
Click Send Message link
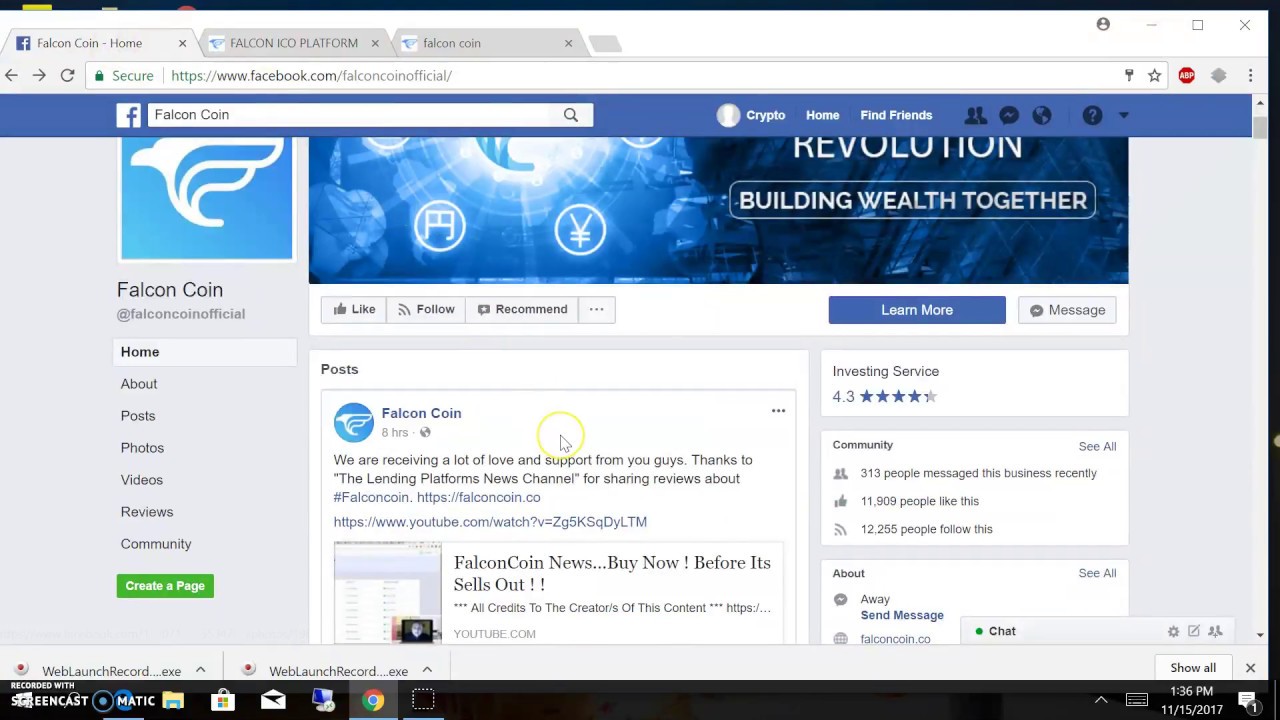(x=902, y=615)
